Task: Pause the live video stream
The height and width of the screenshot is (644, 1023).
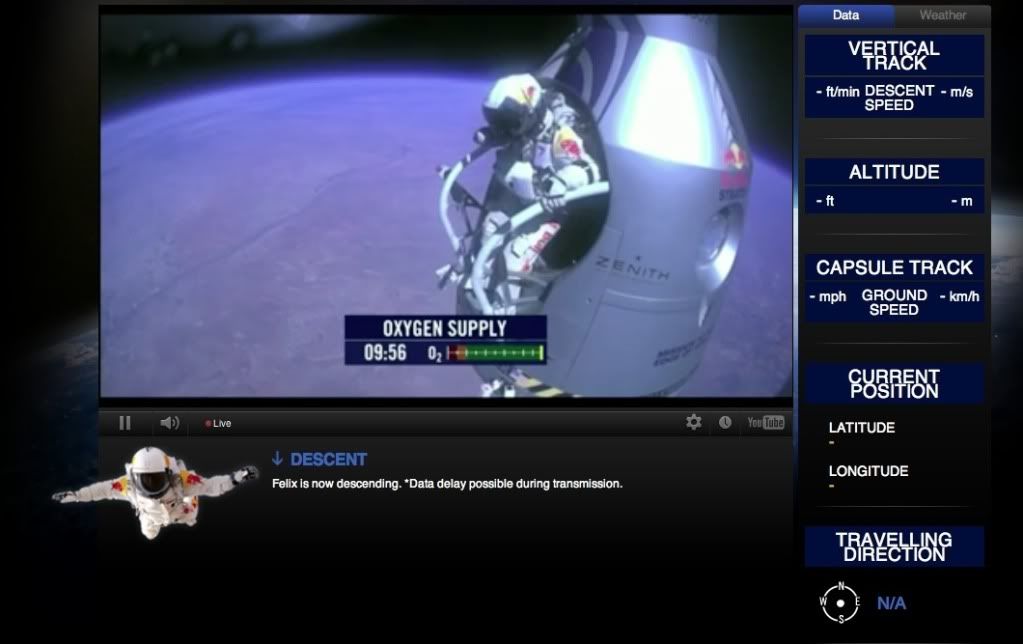Action: pyautogui.click(x=125, y=423)
